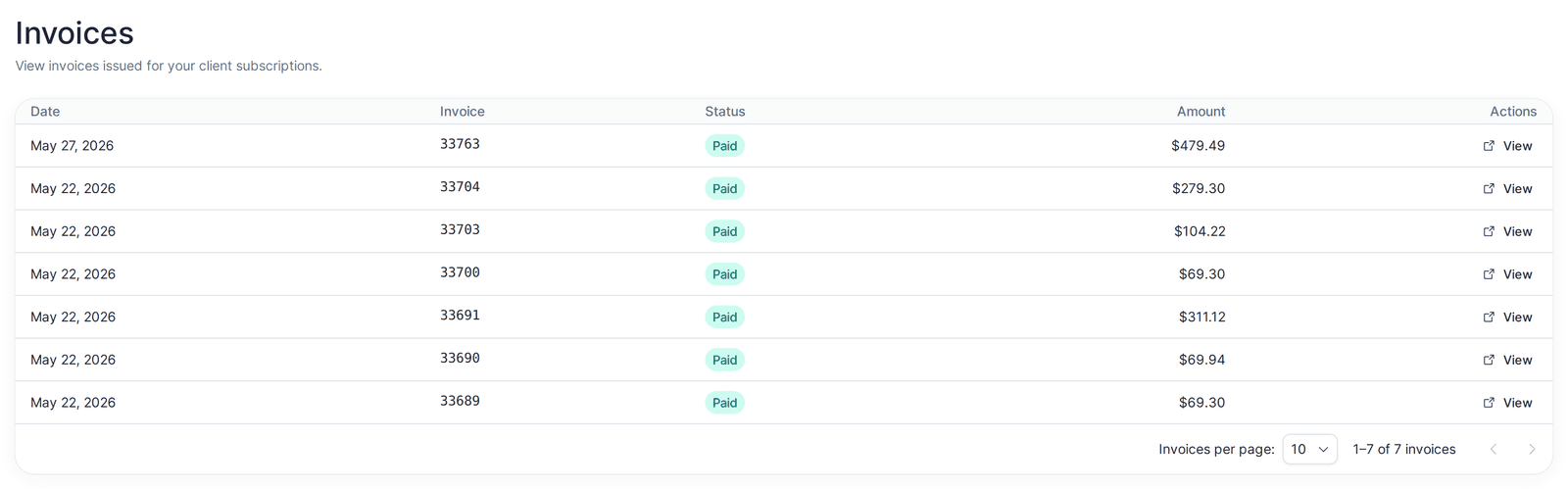This screenshot has width=1568, height=489.
Task: Open external link icon for invoice 33691
Action: [1489, 317]
